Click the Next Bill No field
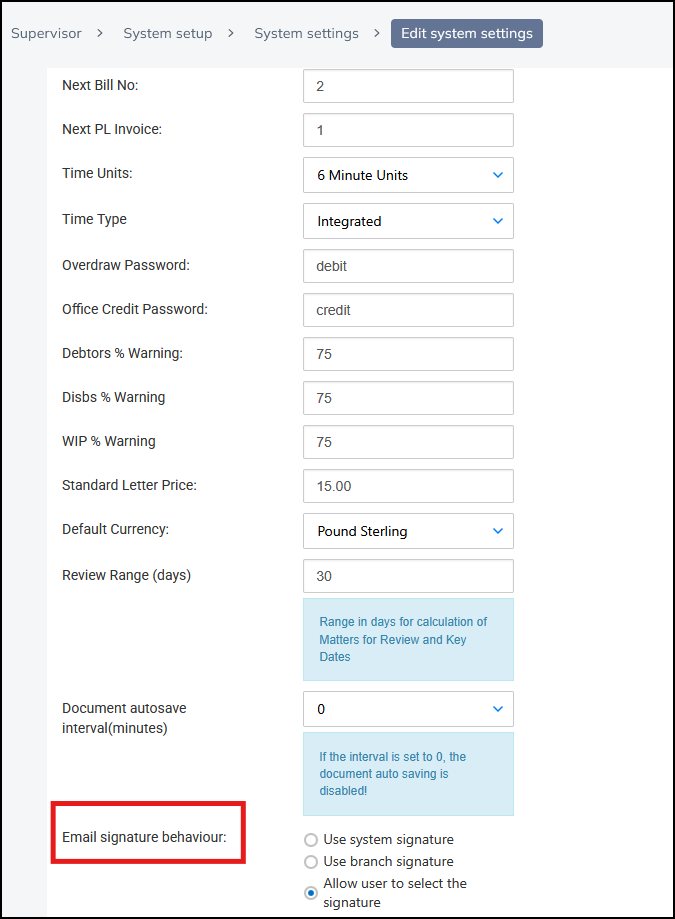The width and height of the screenshot is (675, 919). [408, 86]
